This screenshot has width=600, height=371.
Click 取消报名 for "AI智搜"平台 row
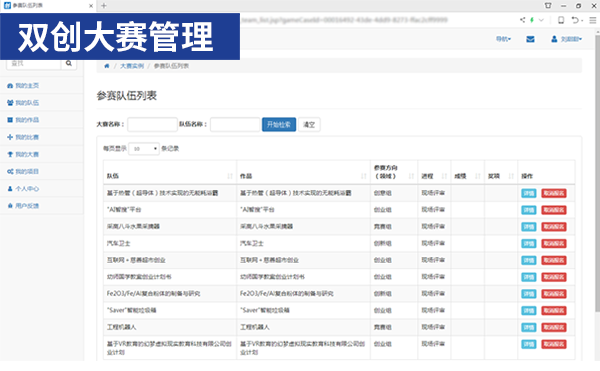tap(554, 210)
